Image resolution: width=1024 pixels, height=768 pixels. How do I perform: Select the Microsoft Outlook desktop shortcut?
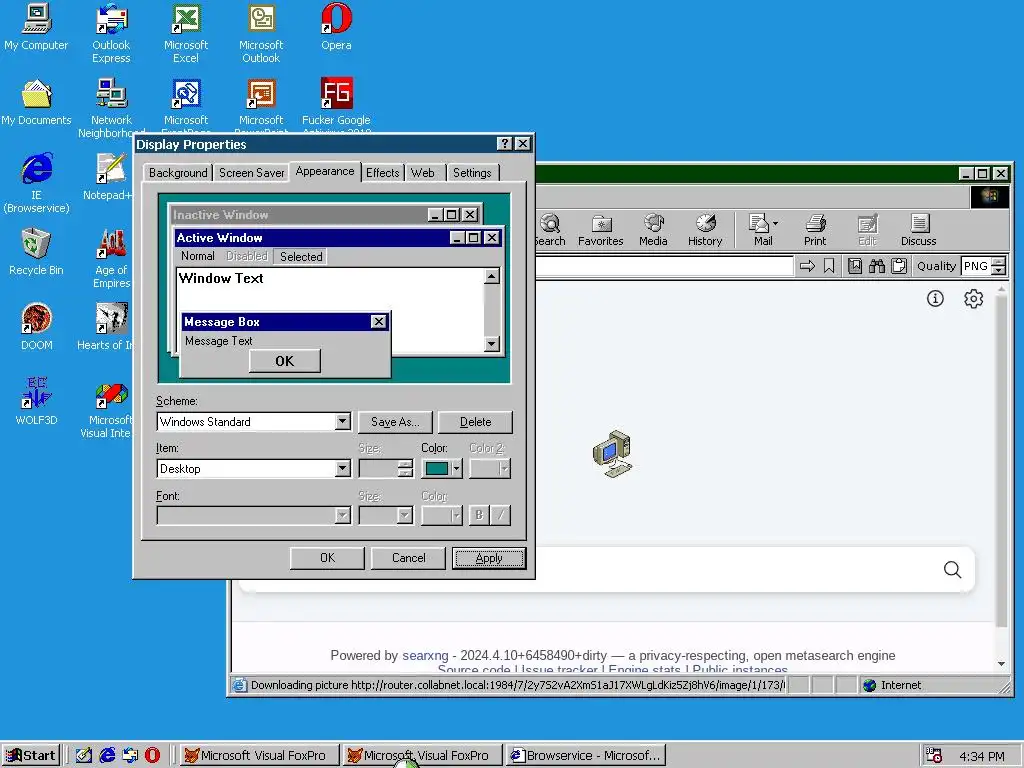[261, 33]
